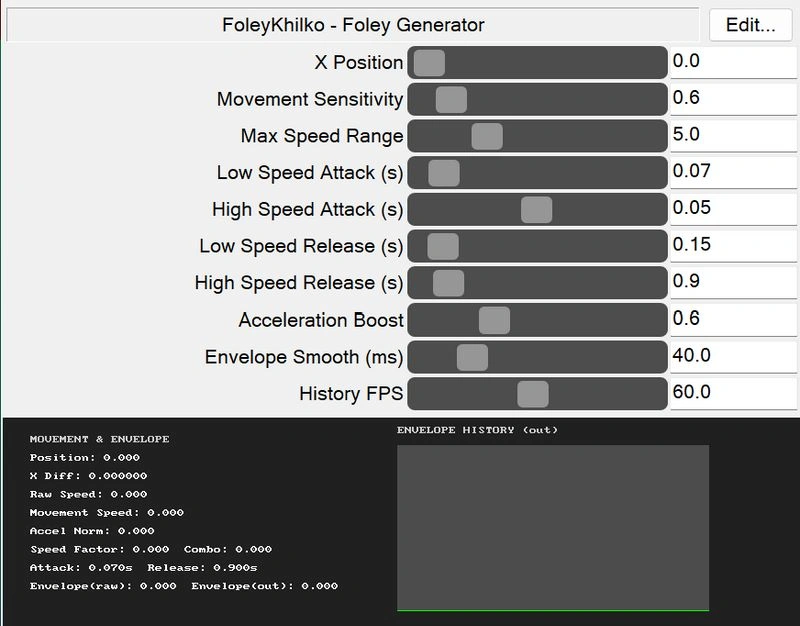Click the 'Movement Sensitivity' label
This screenshot has height=626, width=800.
point(310,99)
